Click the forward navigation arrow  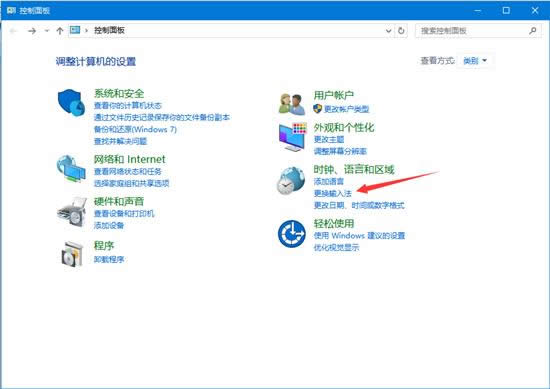[x=32, y=31]
